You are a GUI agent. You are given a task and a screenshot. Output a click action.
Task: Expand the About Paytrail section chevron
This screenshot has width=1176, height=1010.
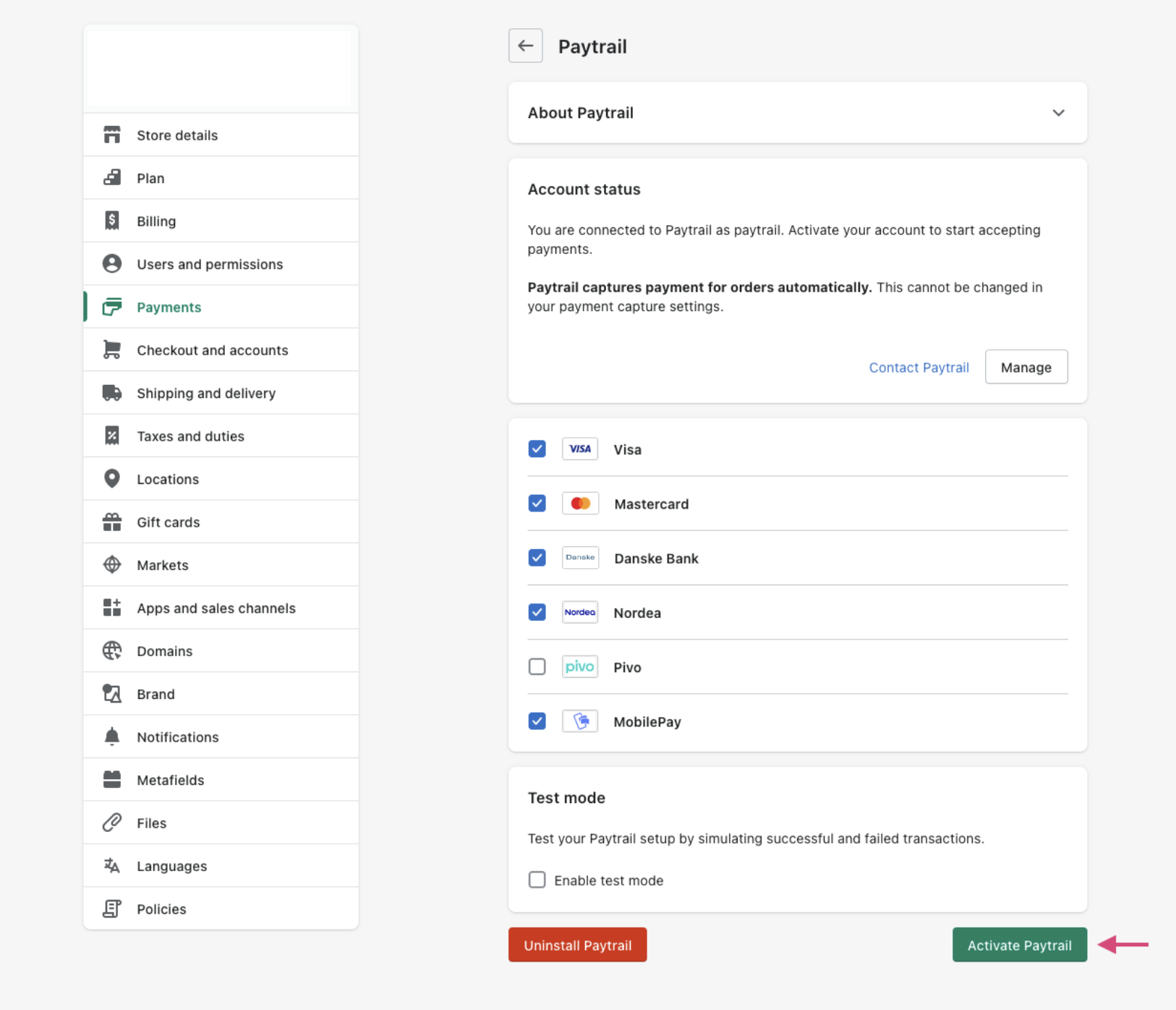[x=1058, y=113]
